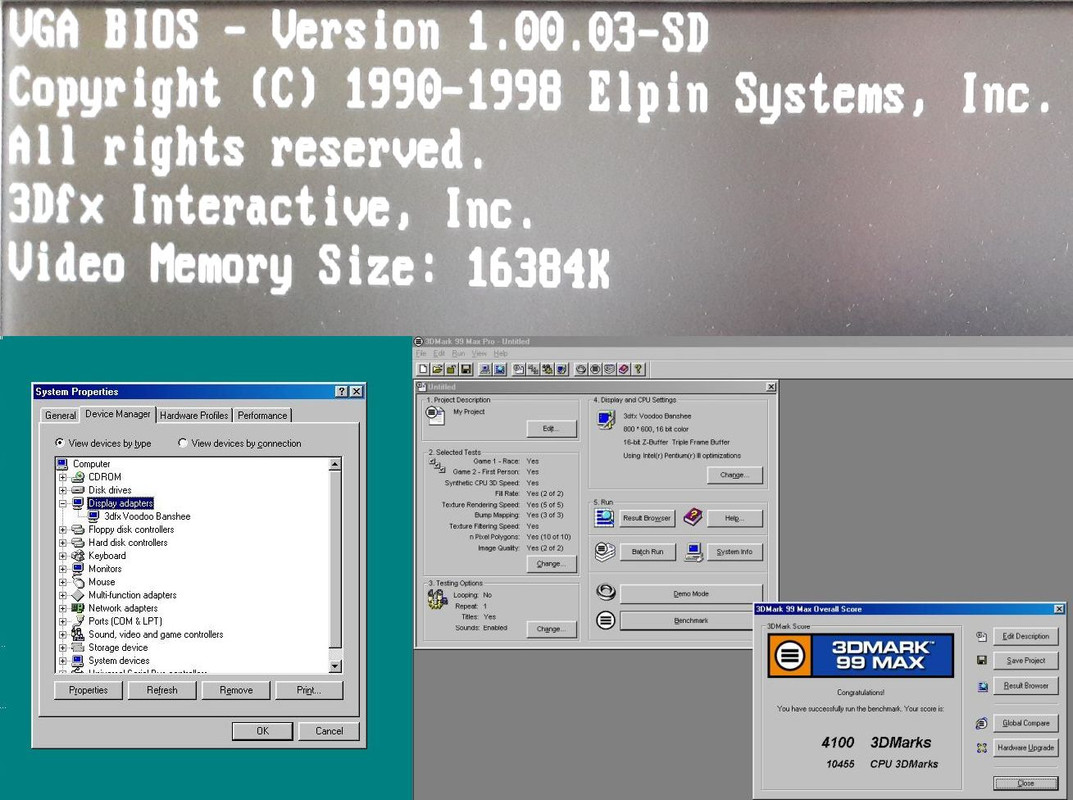Click the Demo Mode button
The height and width of the screenshot is (800, 1073).
[x=691, y=594]
